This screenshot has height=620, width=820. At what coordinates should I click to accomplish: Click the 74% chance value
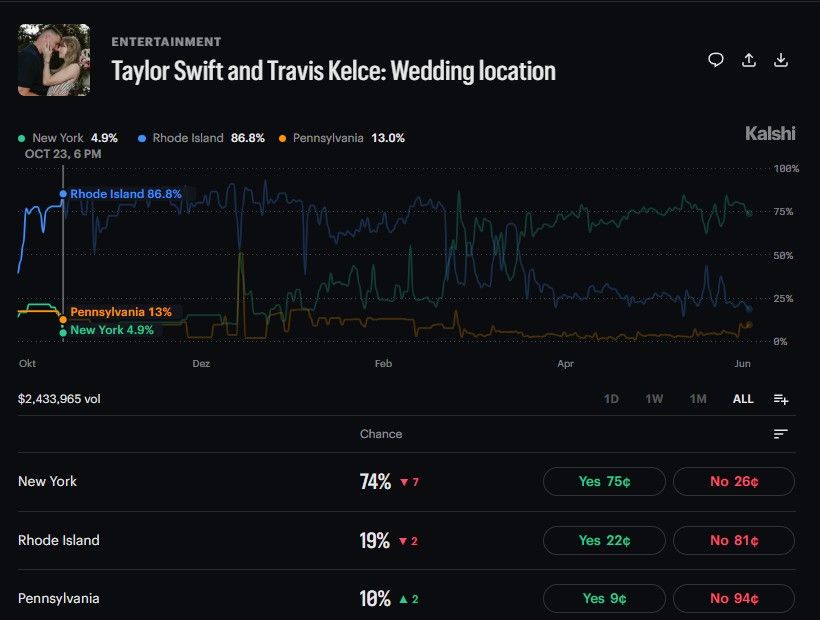point(375,481)
